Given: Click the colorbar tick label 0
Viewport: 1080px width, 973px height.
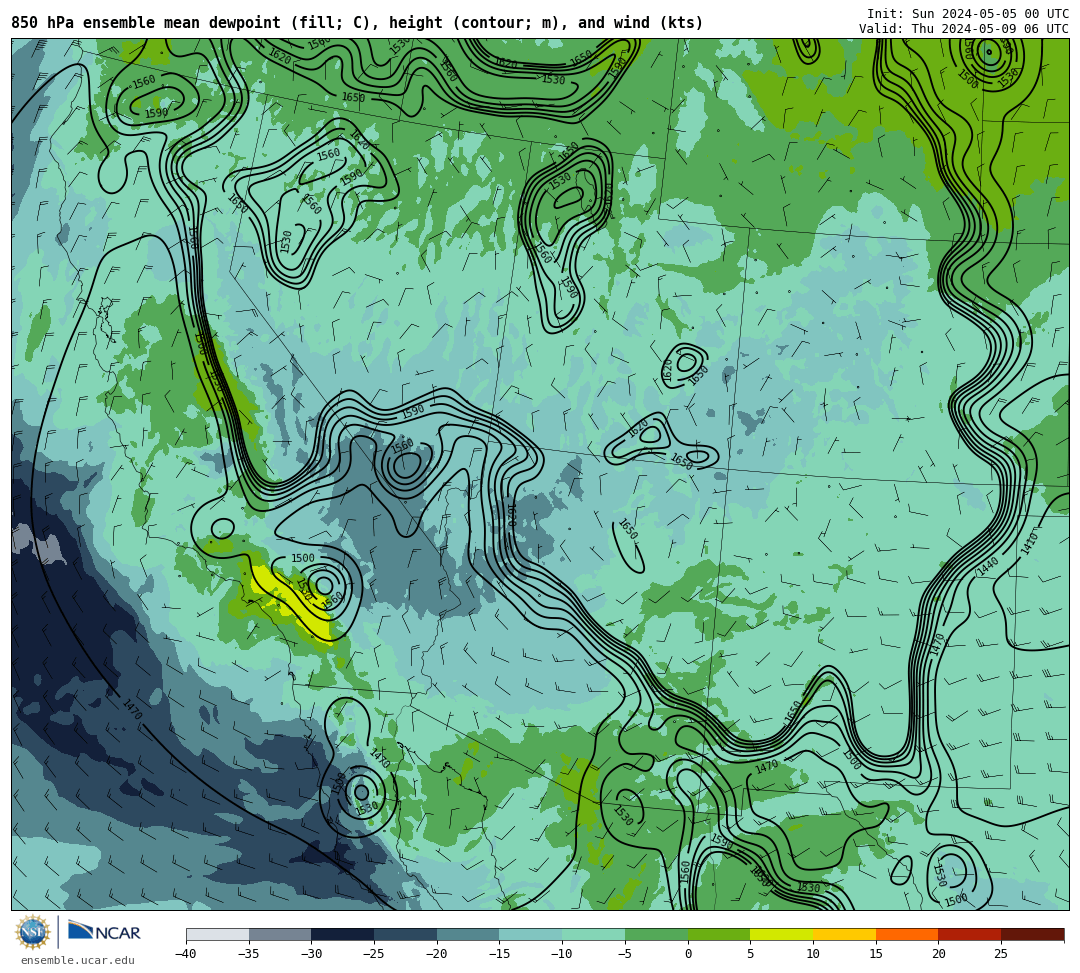Looking at the screenshot, I should (687, 954).
